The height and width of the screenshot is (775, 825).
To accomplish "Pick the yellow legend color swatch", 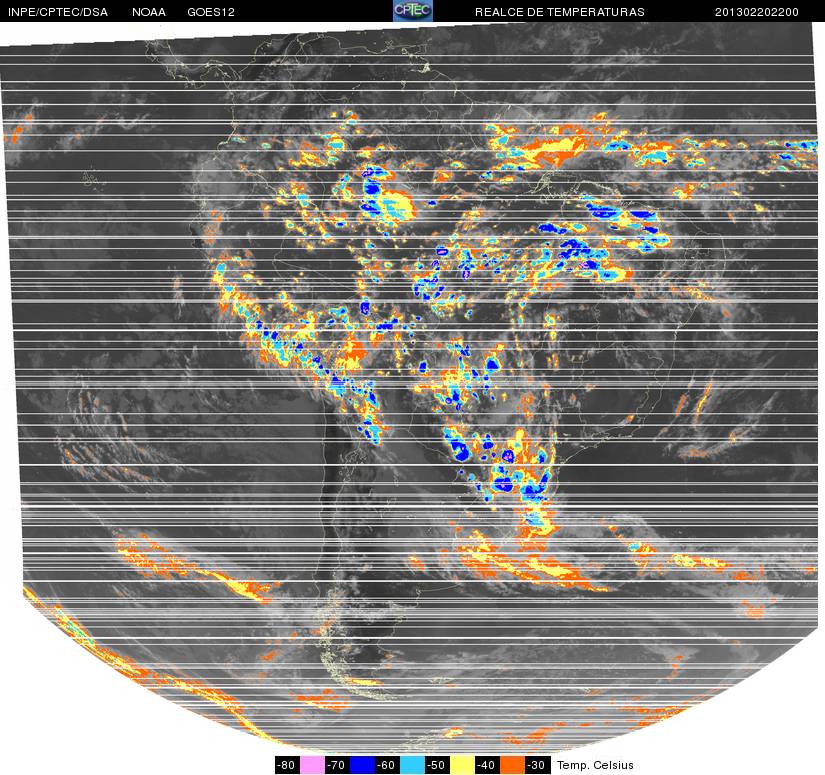I will pos(462,765).
